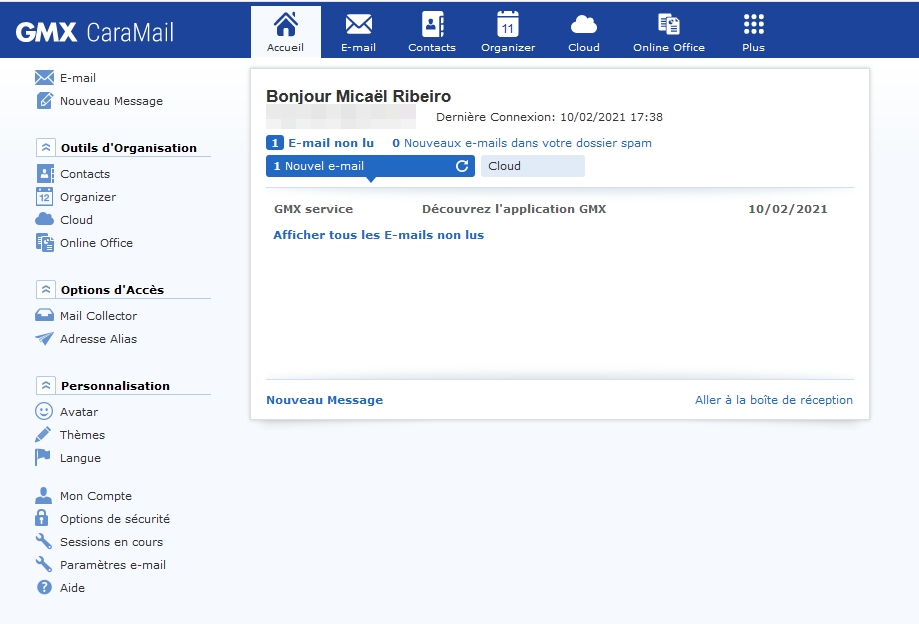Click the unread count badge showing 1
919x624 pixels.
pyautogui.click(x=275, y=142)
